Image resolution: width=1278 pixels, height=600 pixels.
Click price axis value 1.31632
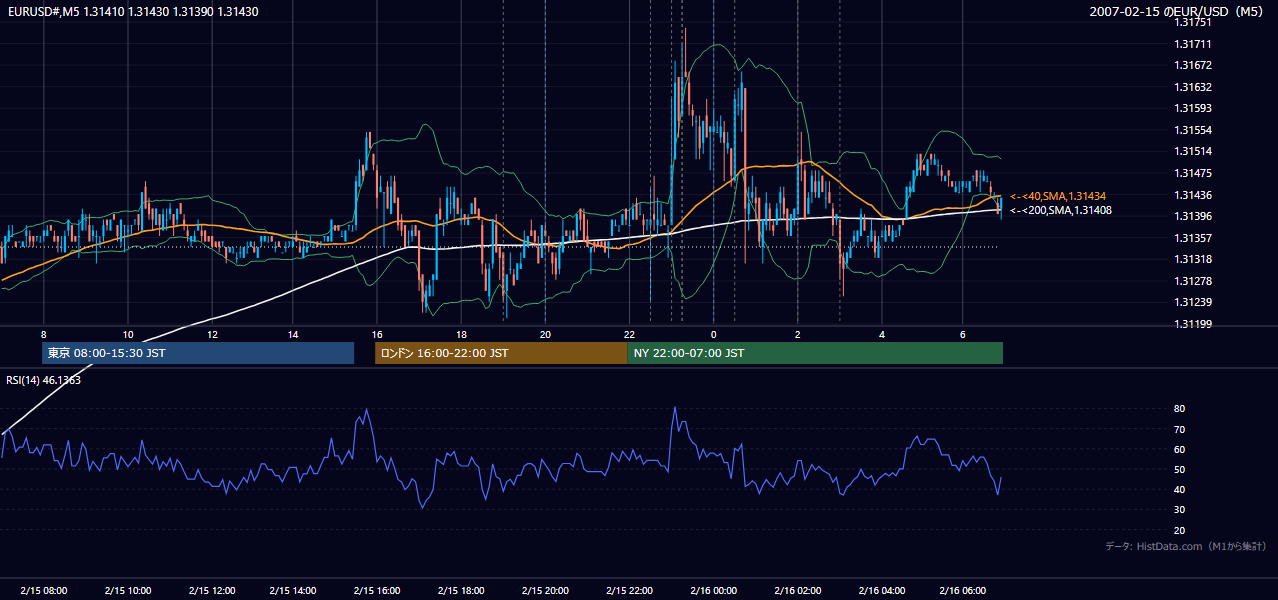1193,87
